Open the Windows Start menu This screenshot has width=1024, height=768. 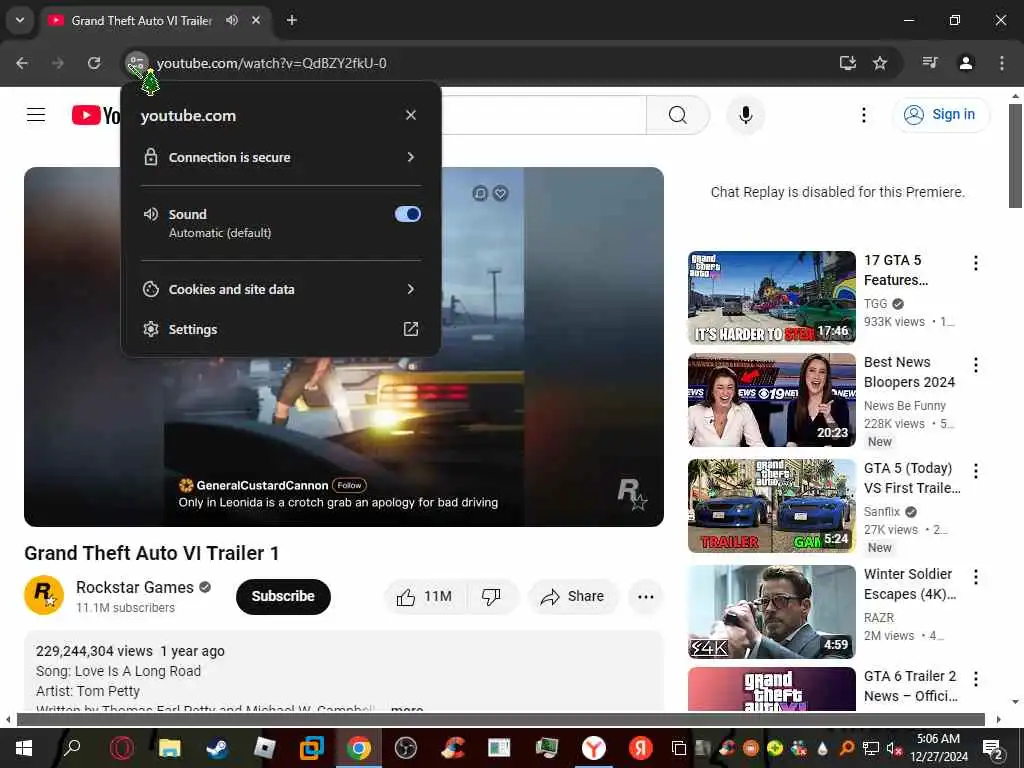click(x=24, y=748)
